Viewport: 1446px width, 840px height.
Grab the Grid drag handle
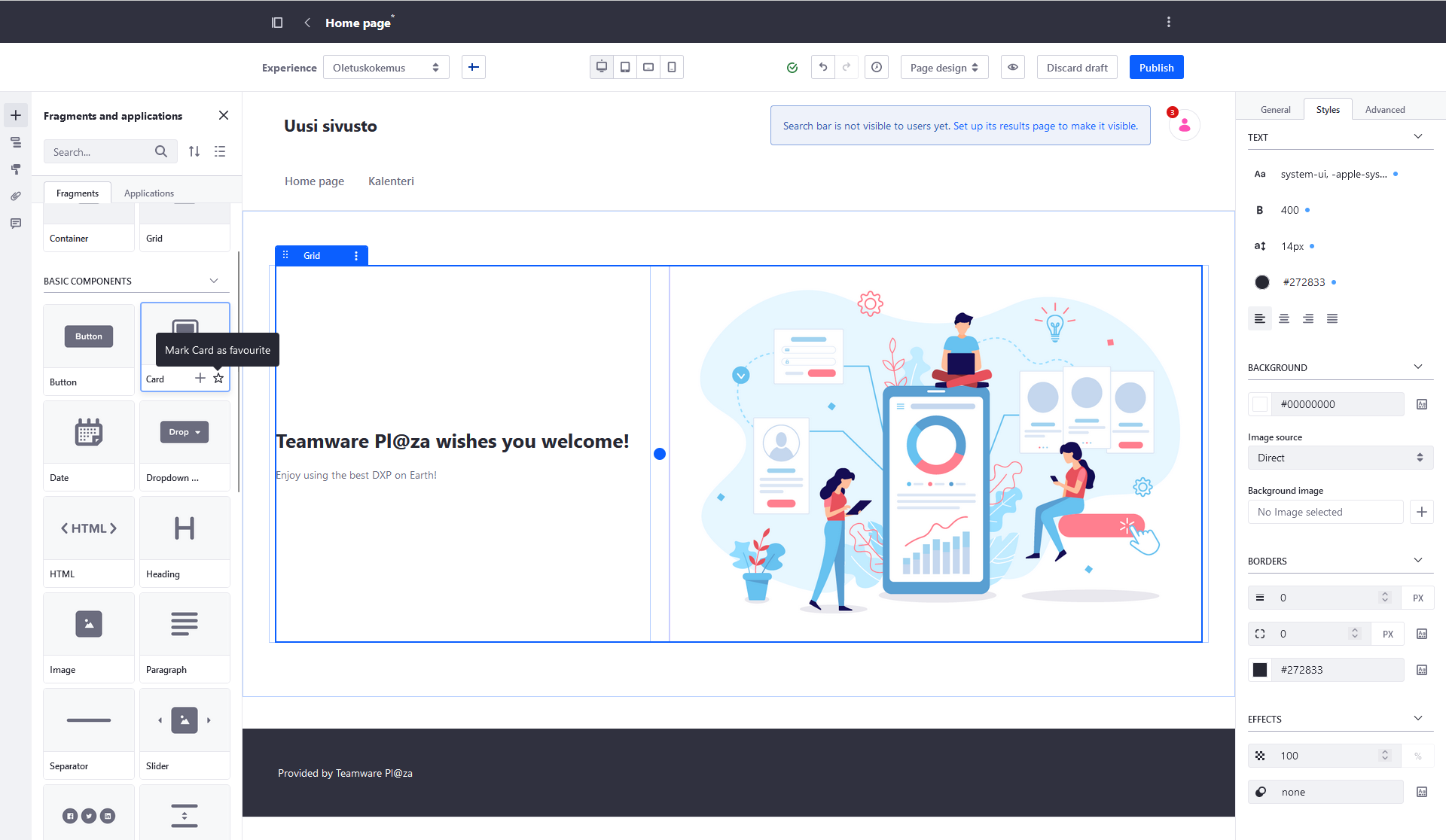[x=285, y=255]
